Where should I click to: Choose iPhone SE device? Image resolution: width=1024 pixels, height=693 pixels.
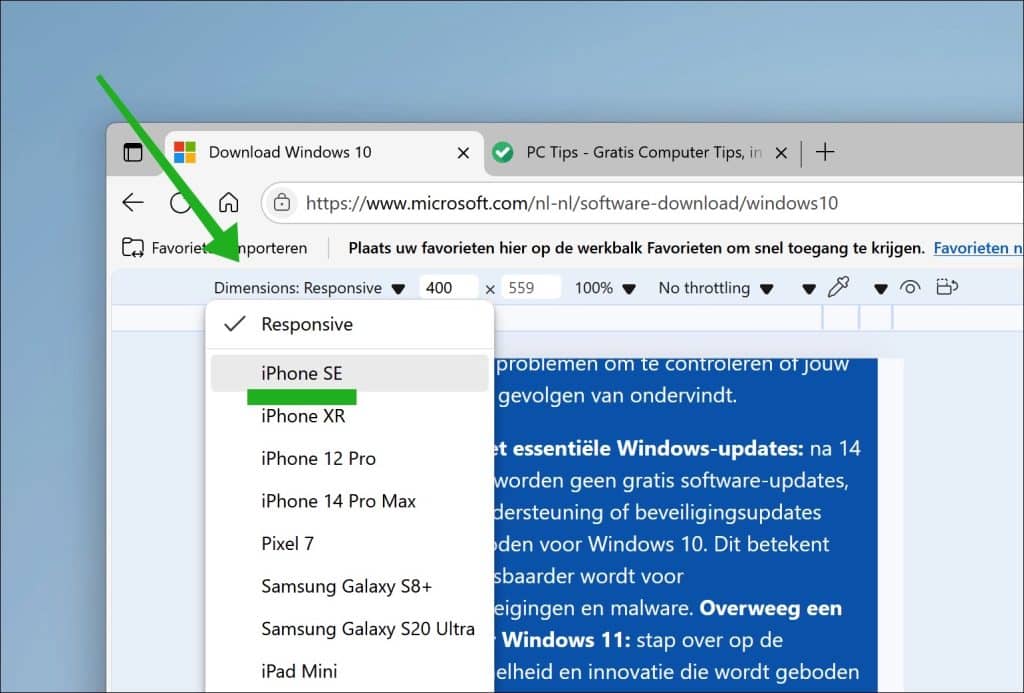[x=349, y=373]
